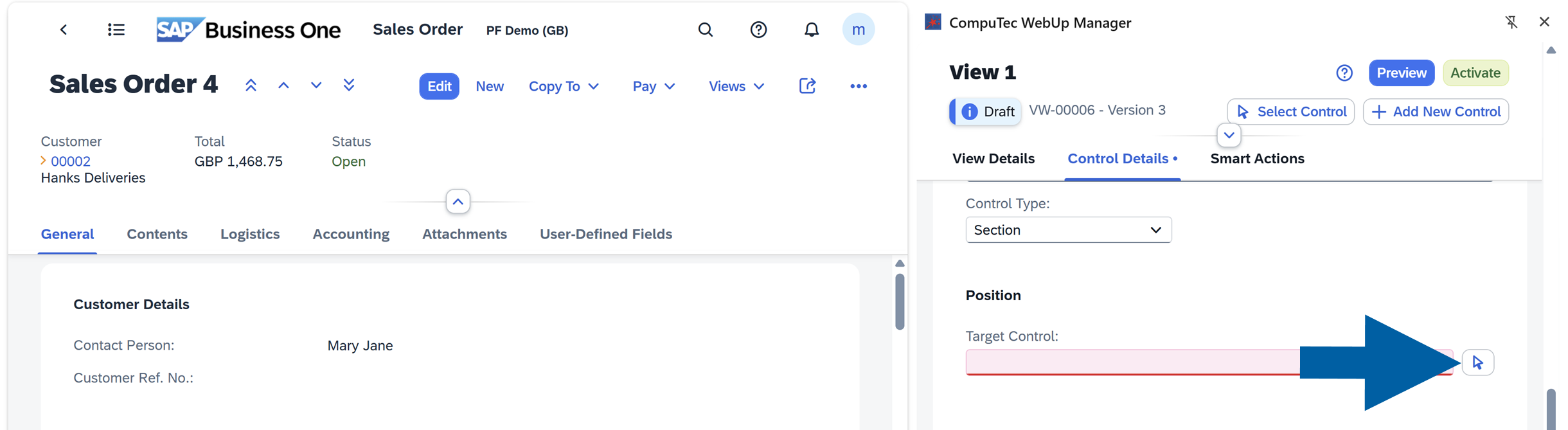
Task: Jump to first record double-up arrows
Action: pos(251,85)
